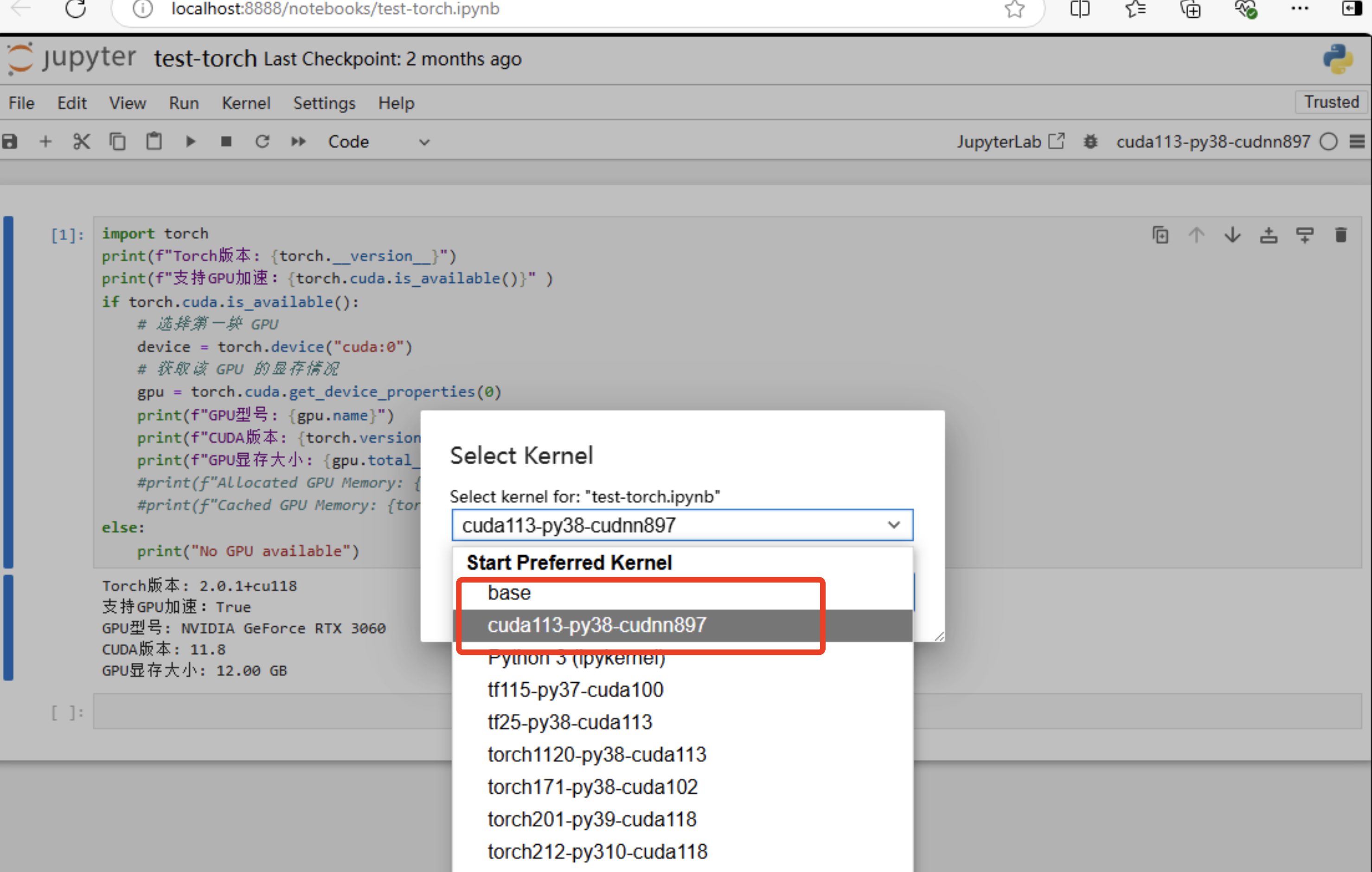Open the Kernel menu

tap(246, 103)
